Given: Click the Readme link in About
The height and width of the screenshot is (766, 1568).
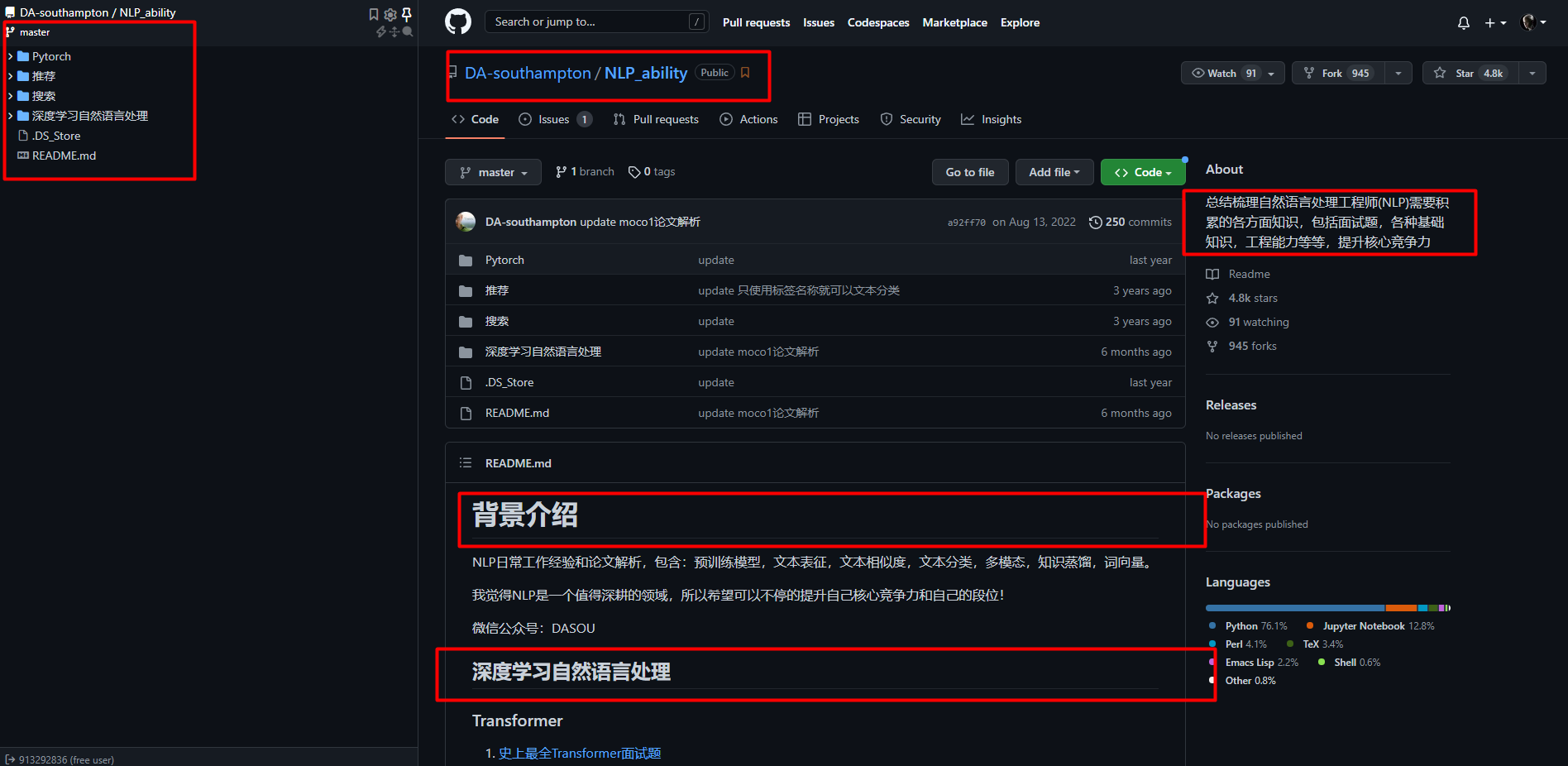Looking at the screenshot, I should pyautogui.click(x=1238, y=274).
